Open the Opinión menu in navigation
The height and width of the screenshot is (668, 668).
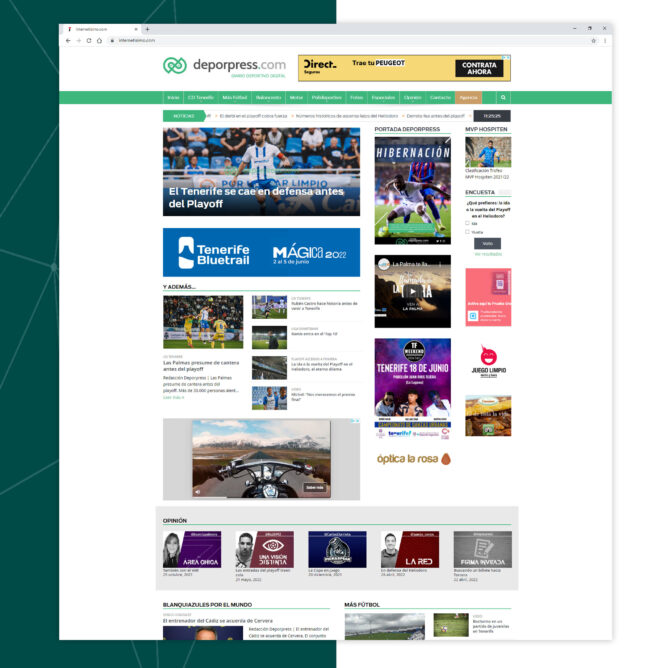click(412, 98)
